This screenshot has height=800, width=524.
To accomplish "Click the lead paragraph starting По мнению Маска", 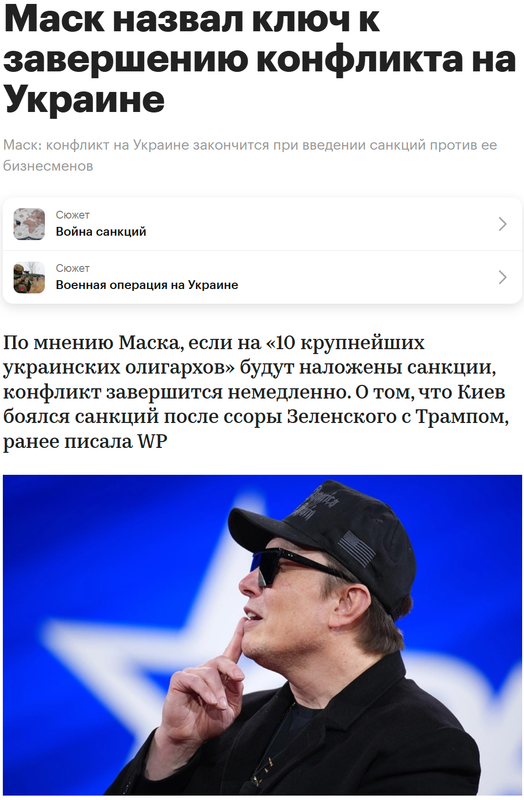I will point(256,392).
